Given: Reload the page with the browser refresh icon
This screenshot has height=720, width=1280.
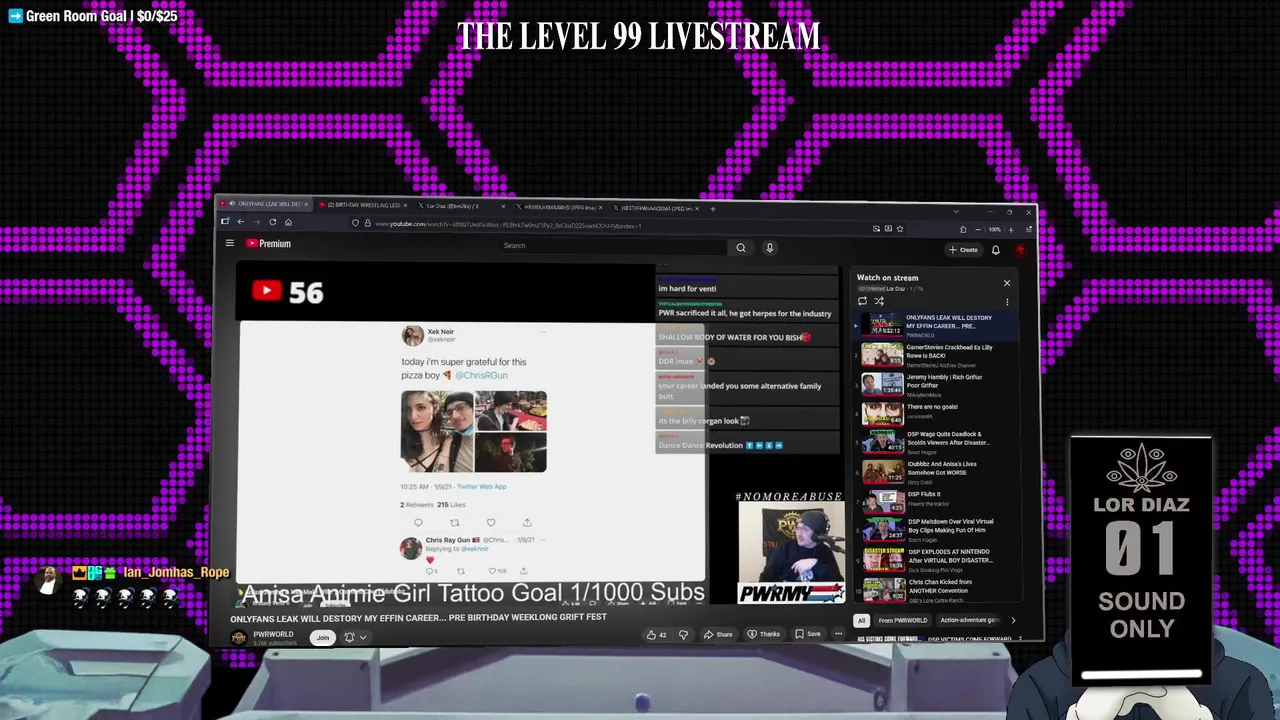Looking at the screenshot, I should coord(272,221).
